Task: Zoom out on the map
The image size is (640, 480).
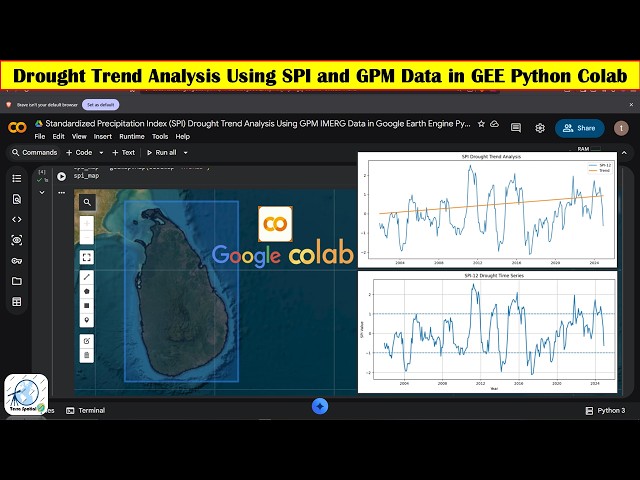Action: pos(87,238)
